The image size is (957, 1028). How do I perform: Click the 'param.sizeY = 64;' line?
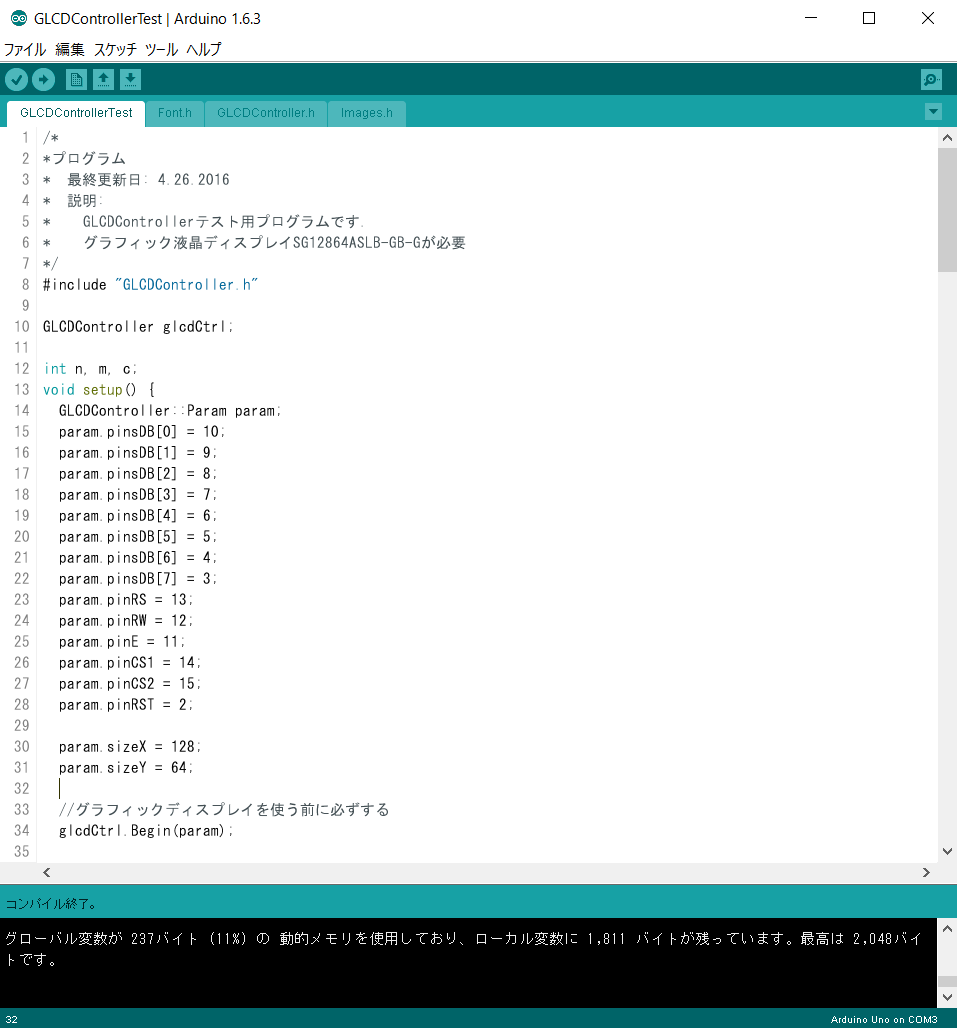[126, 767]
